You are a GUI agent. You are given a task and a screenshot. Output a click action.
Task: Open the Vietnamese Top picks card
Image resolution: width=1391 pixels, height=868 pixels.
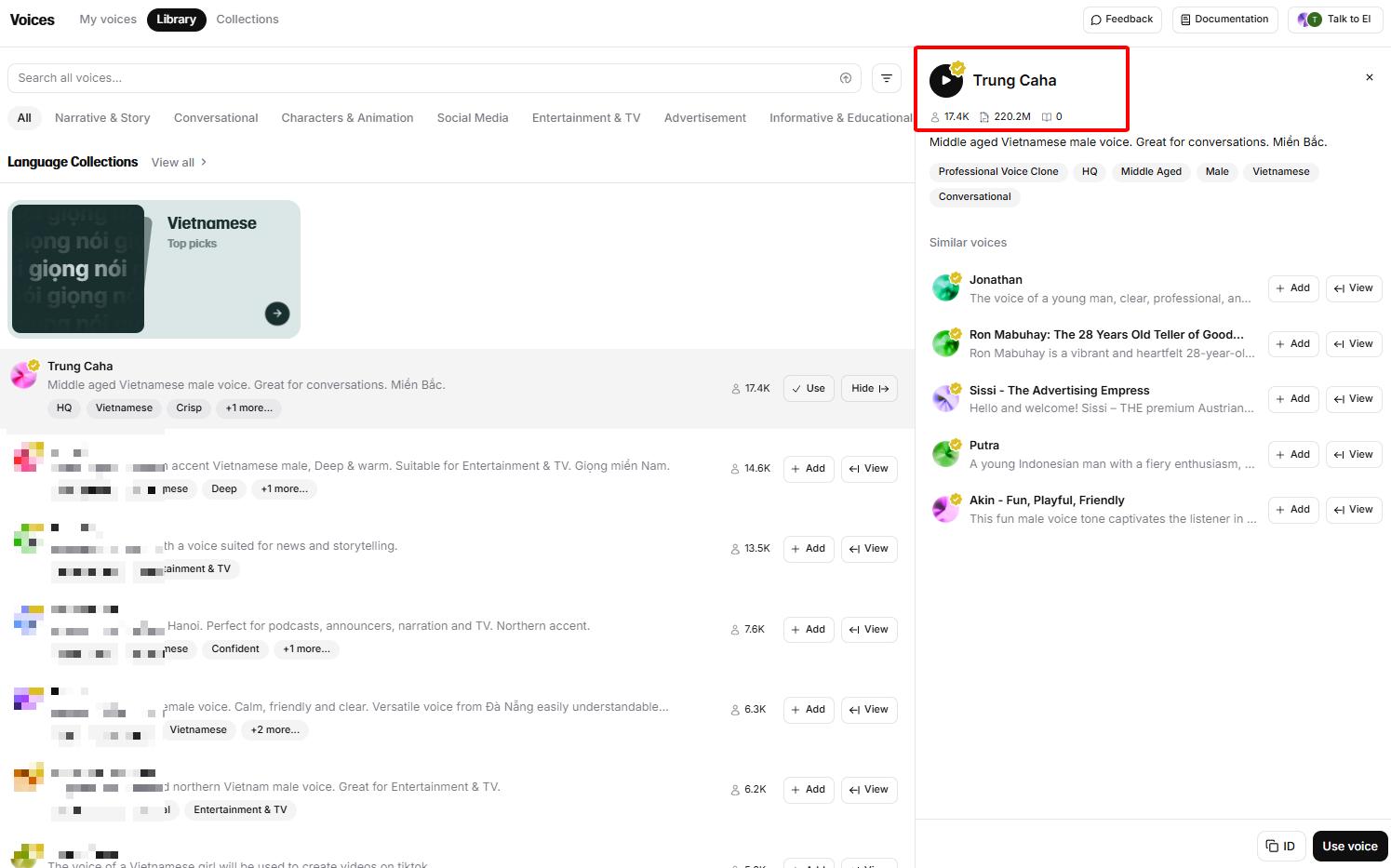(x=154, y=269)
